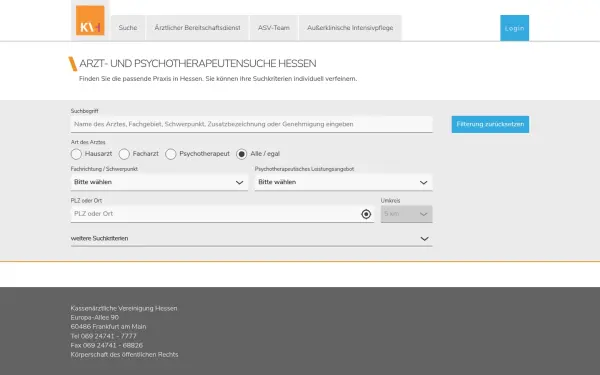Click the subtitle Finden Sie die passende Praxis
Image resolution: width=600 pixels, height=375 pixels.
(218, 78)
